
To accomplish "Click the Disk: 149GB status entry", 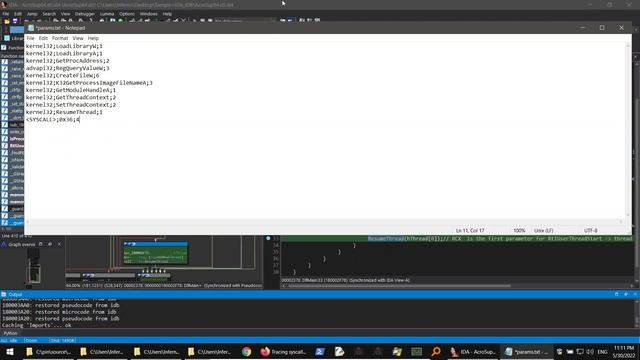I will [62, 340].
